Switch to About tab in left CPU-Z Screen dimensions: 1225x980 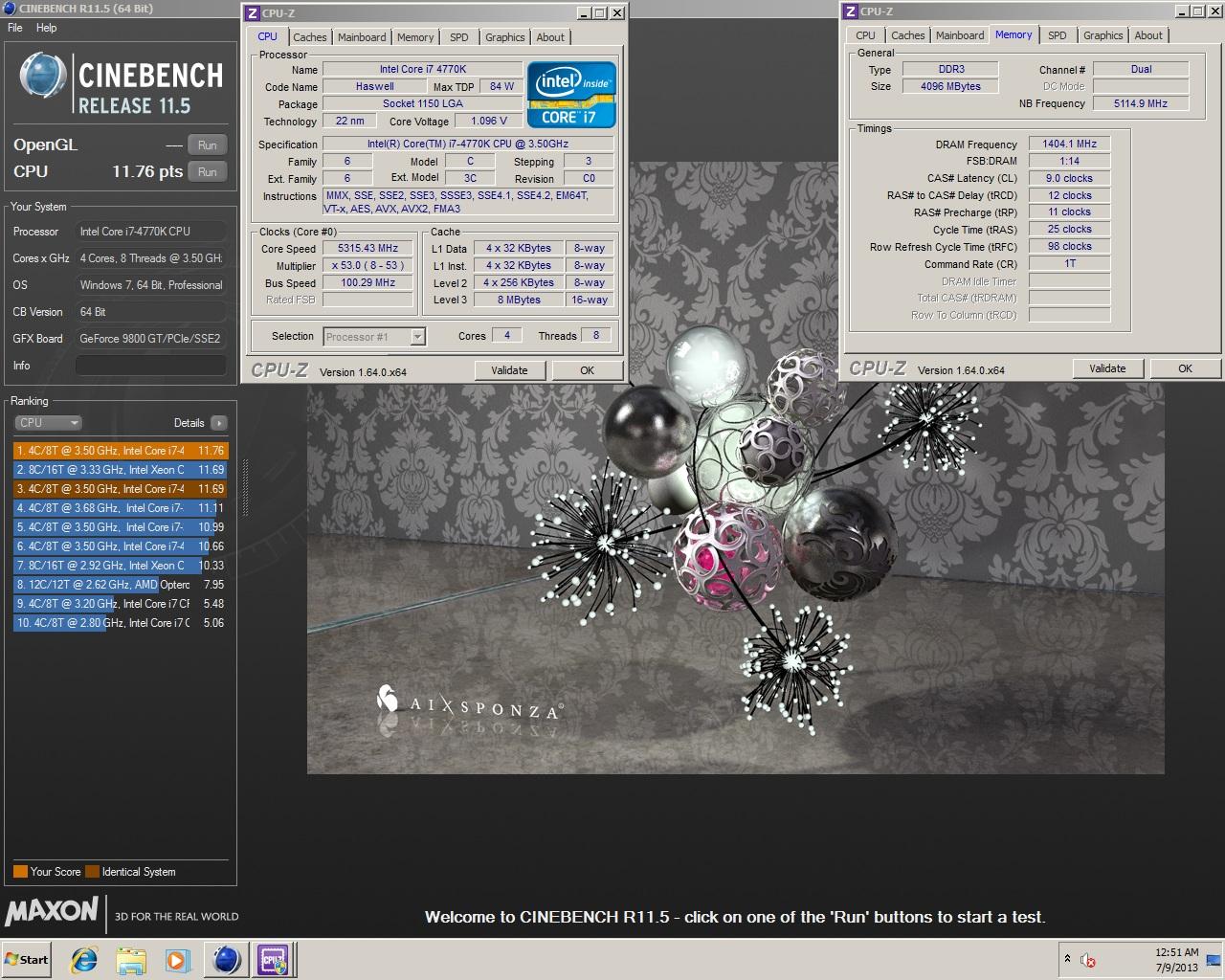pos(550,37)
